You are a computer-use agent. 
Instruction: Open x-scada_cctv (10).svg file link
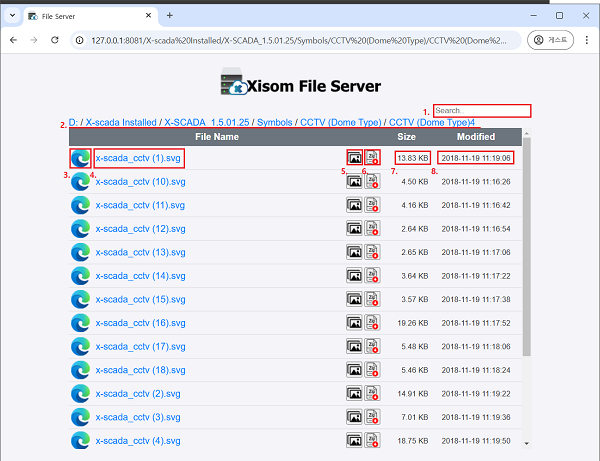pos(140,182)
